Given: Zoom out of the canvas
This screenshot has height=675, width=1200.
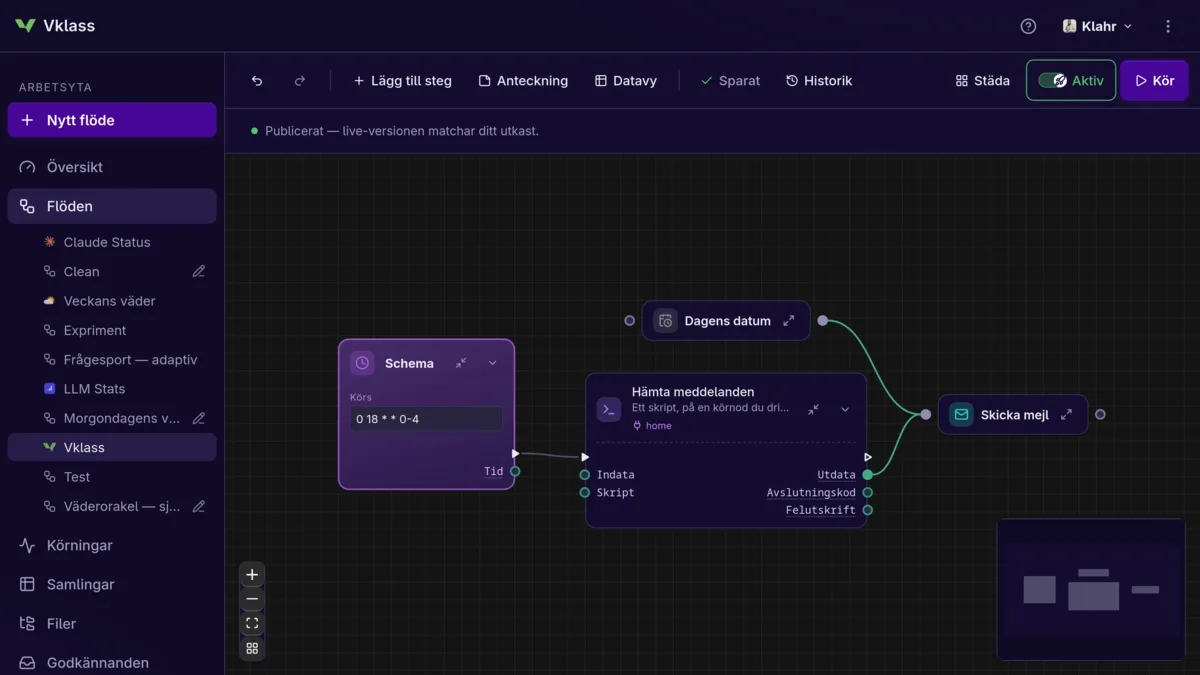Looking at the screenshot, I should [252, 599].
